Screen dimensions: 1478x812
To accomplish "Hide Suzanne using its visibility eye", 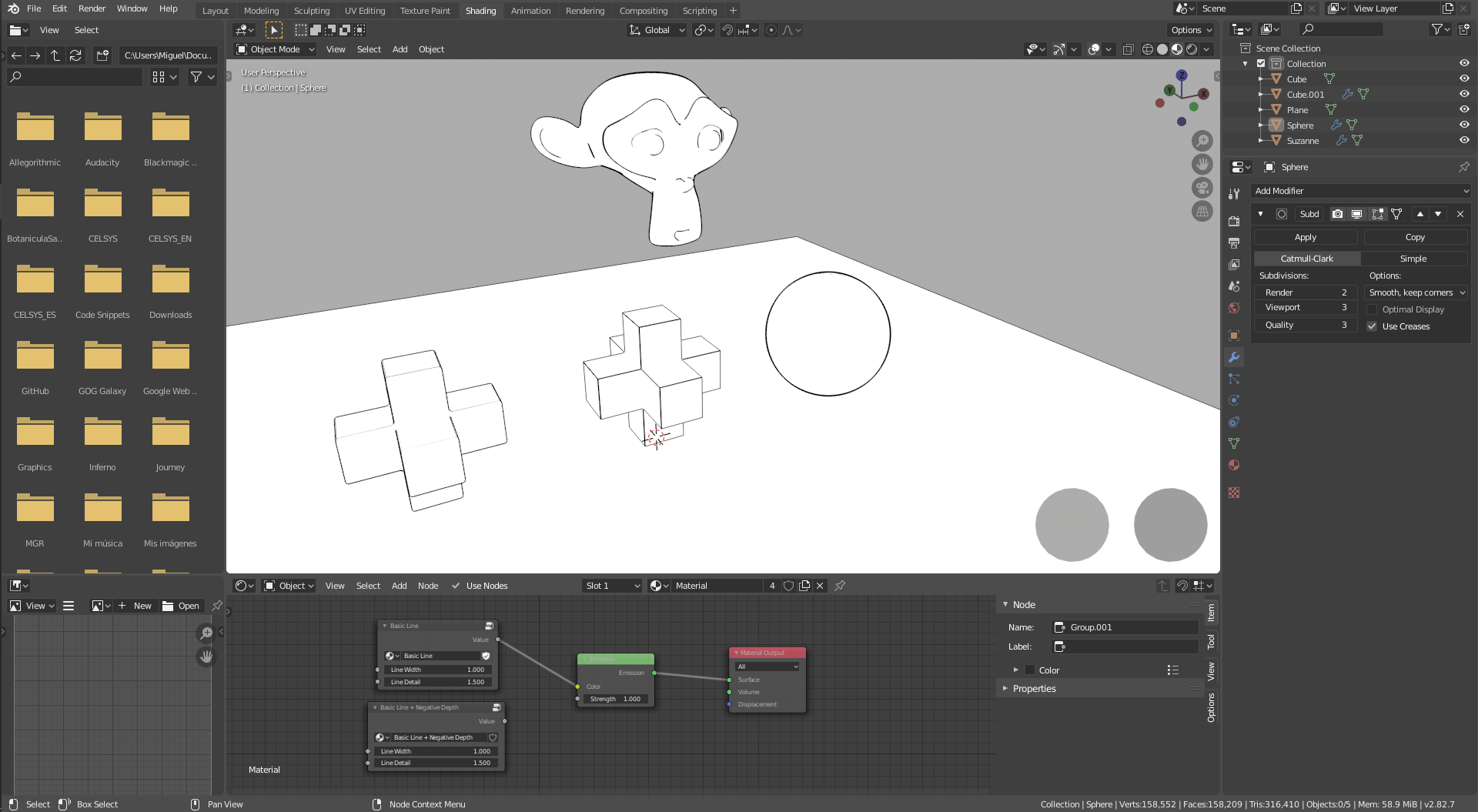I will click(1464, 140).
